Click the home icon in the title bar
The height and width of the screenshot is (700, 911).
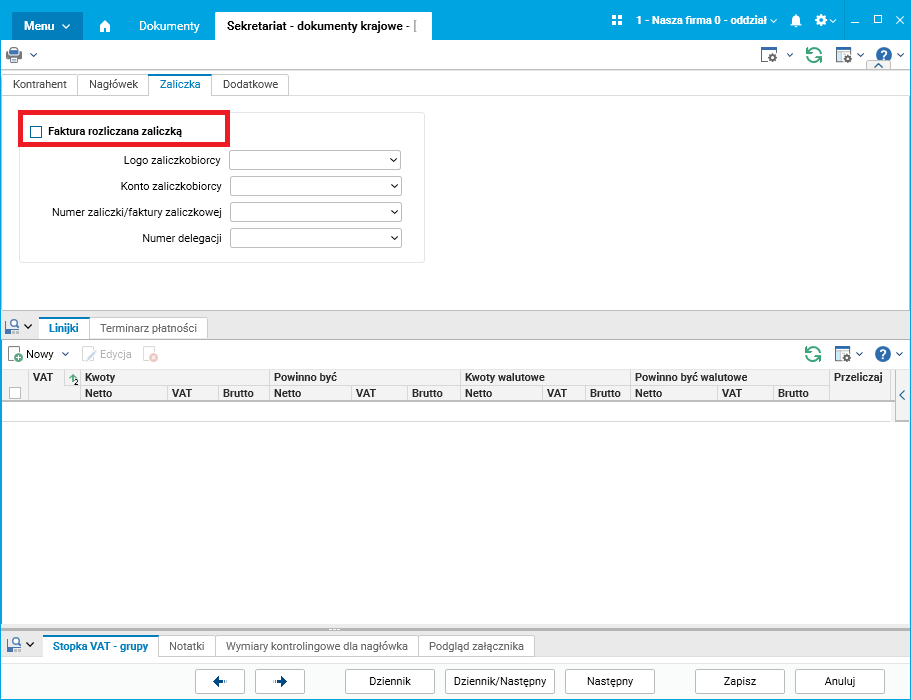(x=105, y=26)
